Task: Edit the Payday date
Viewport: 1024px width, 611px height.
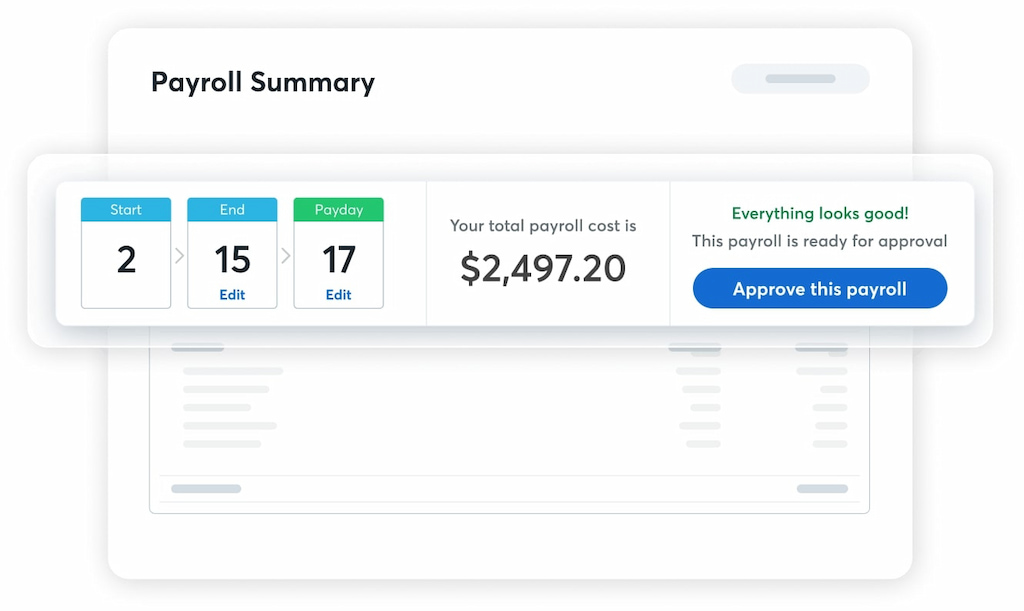Action: coord(338,294)
